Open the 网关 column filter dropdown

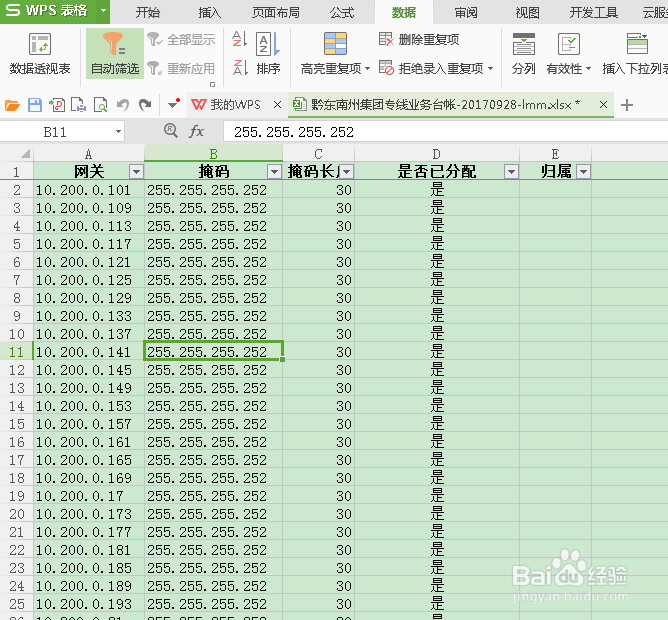136,172
